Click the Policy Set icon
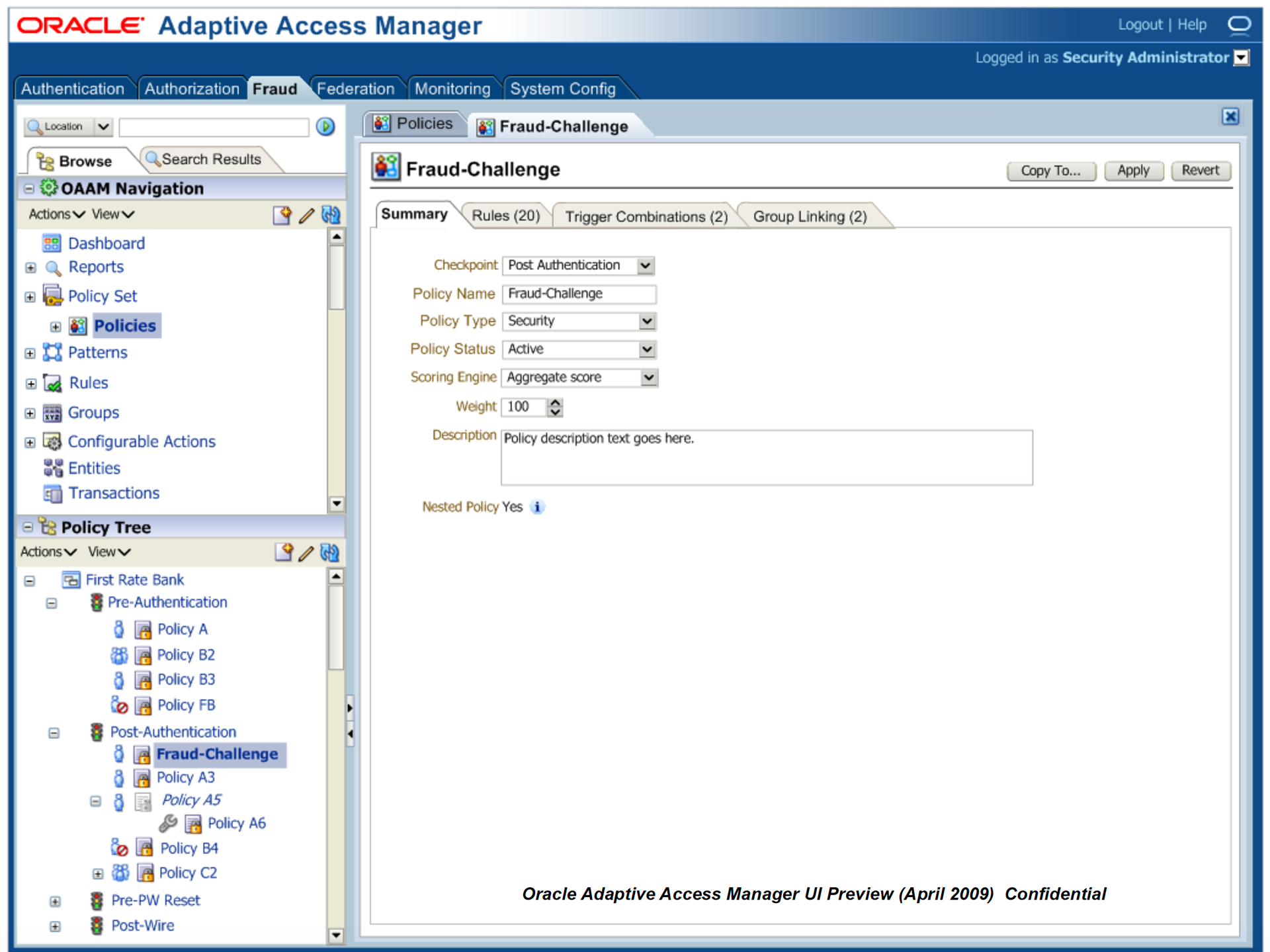Image resolution: width=1270 pixels, height=952 pixels. (52, 296)
